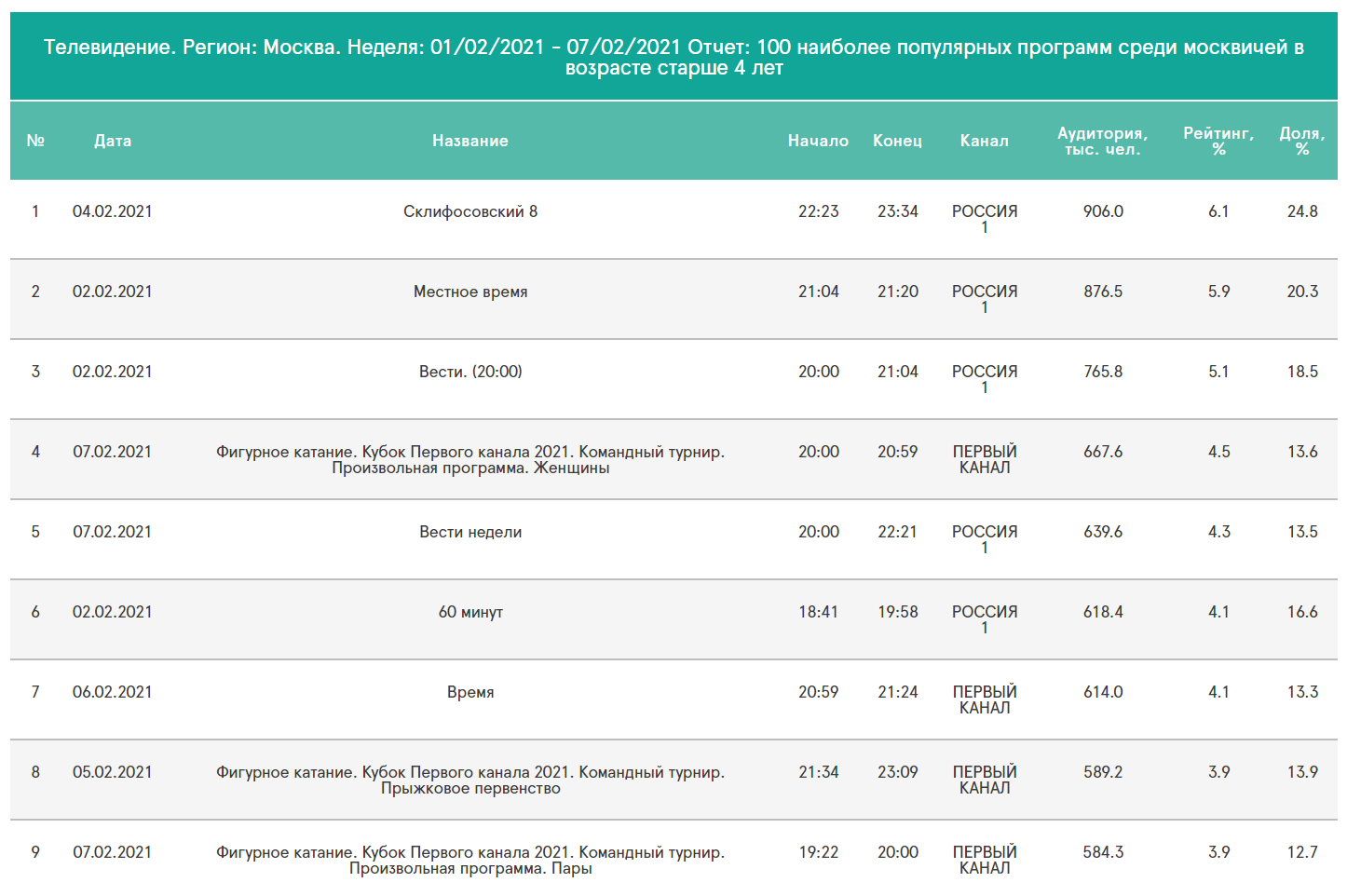The height and width of the screenshot is (896, 1347).
Task: Sort by the Канал column header
Action: [984, 141]
